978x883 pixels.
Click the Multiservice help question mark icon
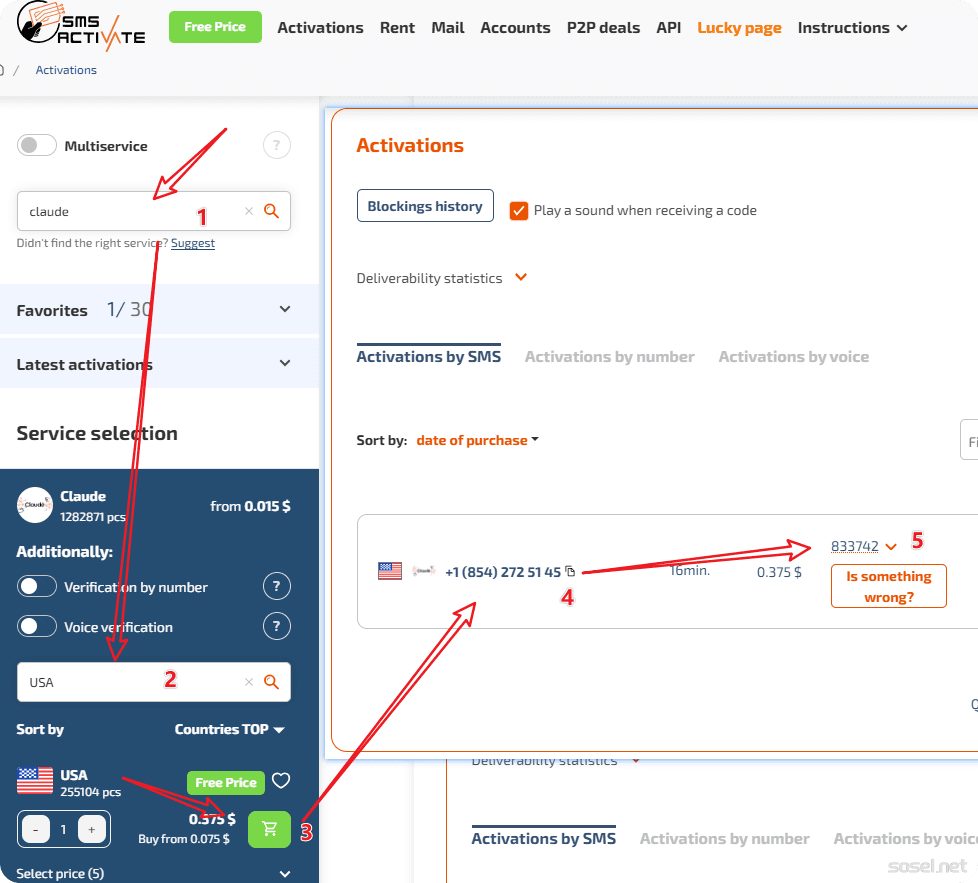pos(277,146)
